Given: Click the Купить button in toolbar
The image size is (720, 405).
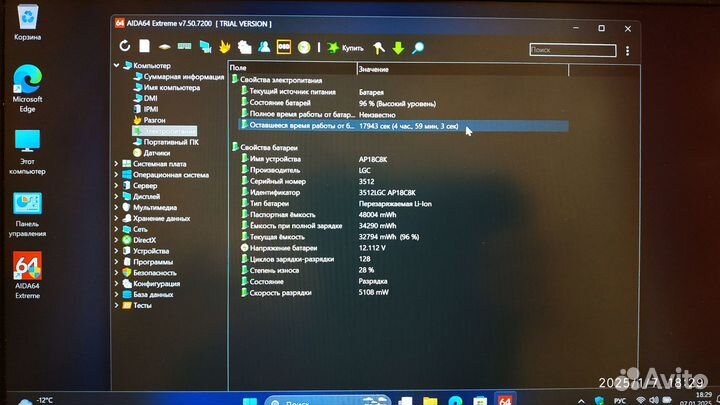Looking at the screenshot, I should [345, 47].
